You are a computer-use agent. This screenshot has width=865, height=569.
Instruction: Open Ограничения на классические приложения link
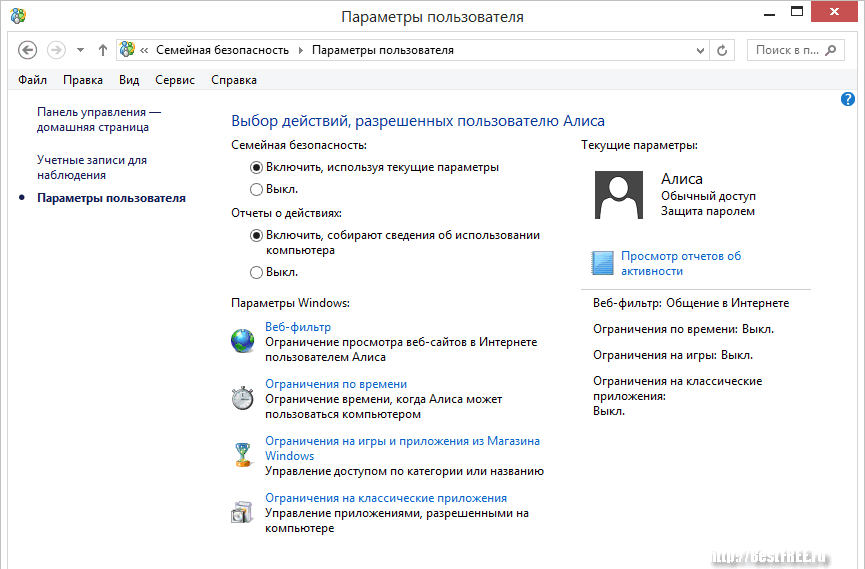(386, 498)
